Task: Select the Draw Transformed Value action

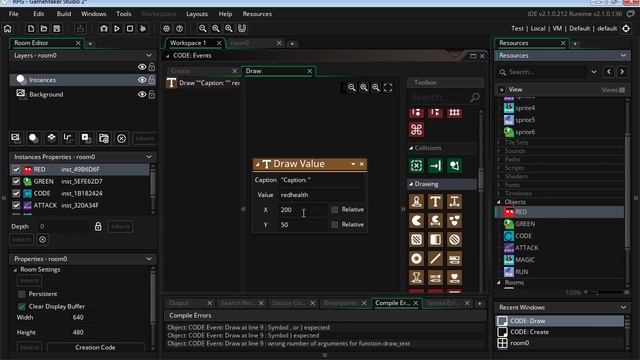Action: click(x=454, y=202)
